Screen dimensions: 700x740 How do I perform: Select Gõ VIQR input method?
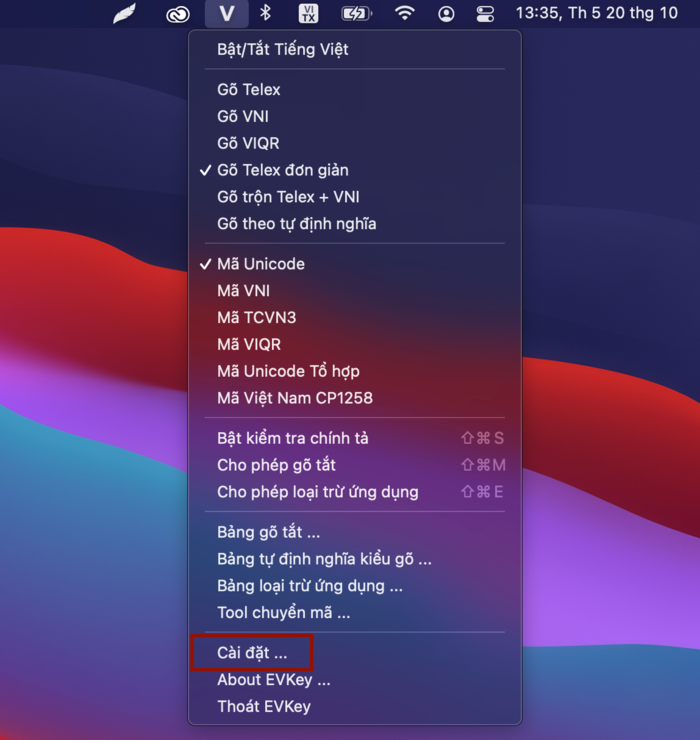(x=355, y=143)
